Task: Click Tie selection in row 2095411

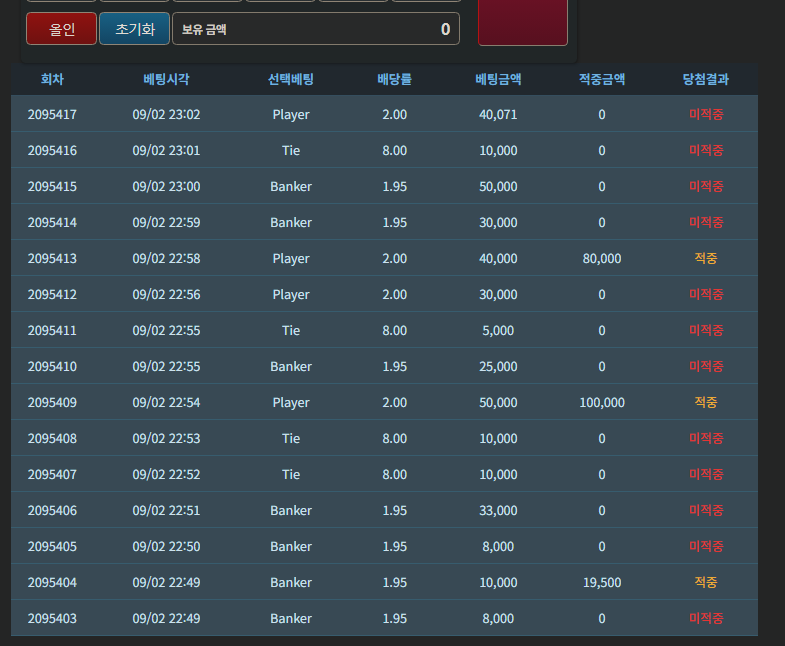Action: (x=291, y=331)
